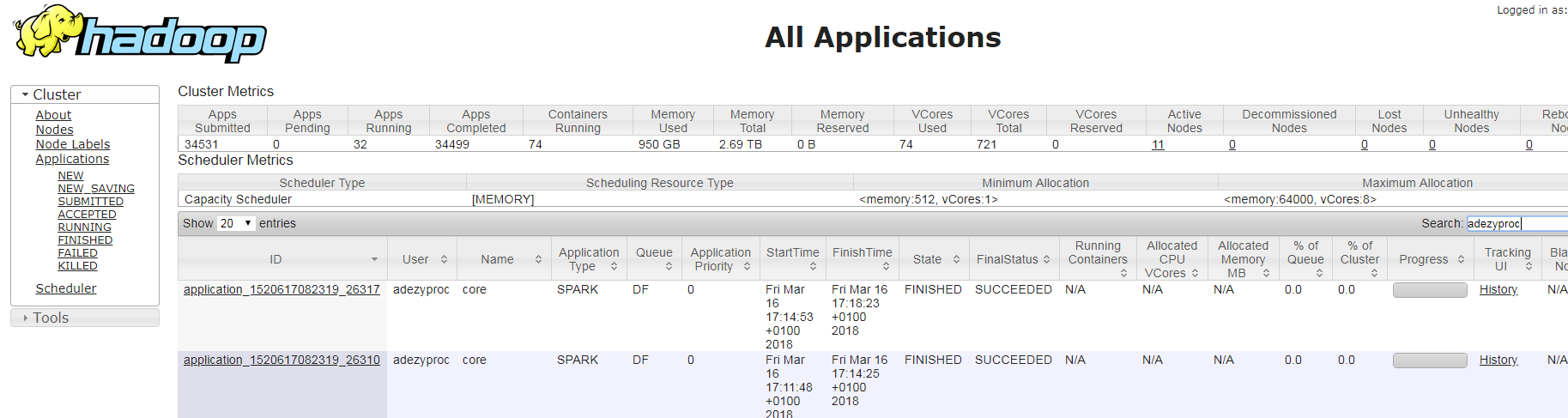Sort by FinalStatus column sort icon
The width and height of the screenshot is (1568, 418).
[1046, 259]
